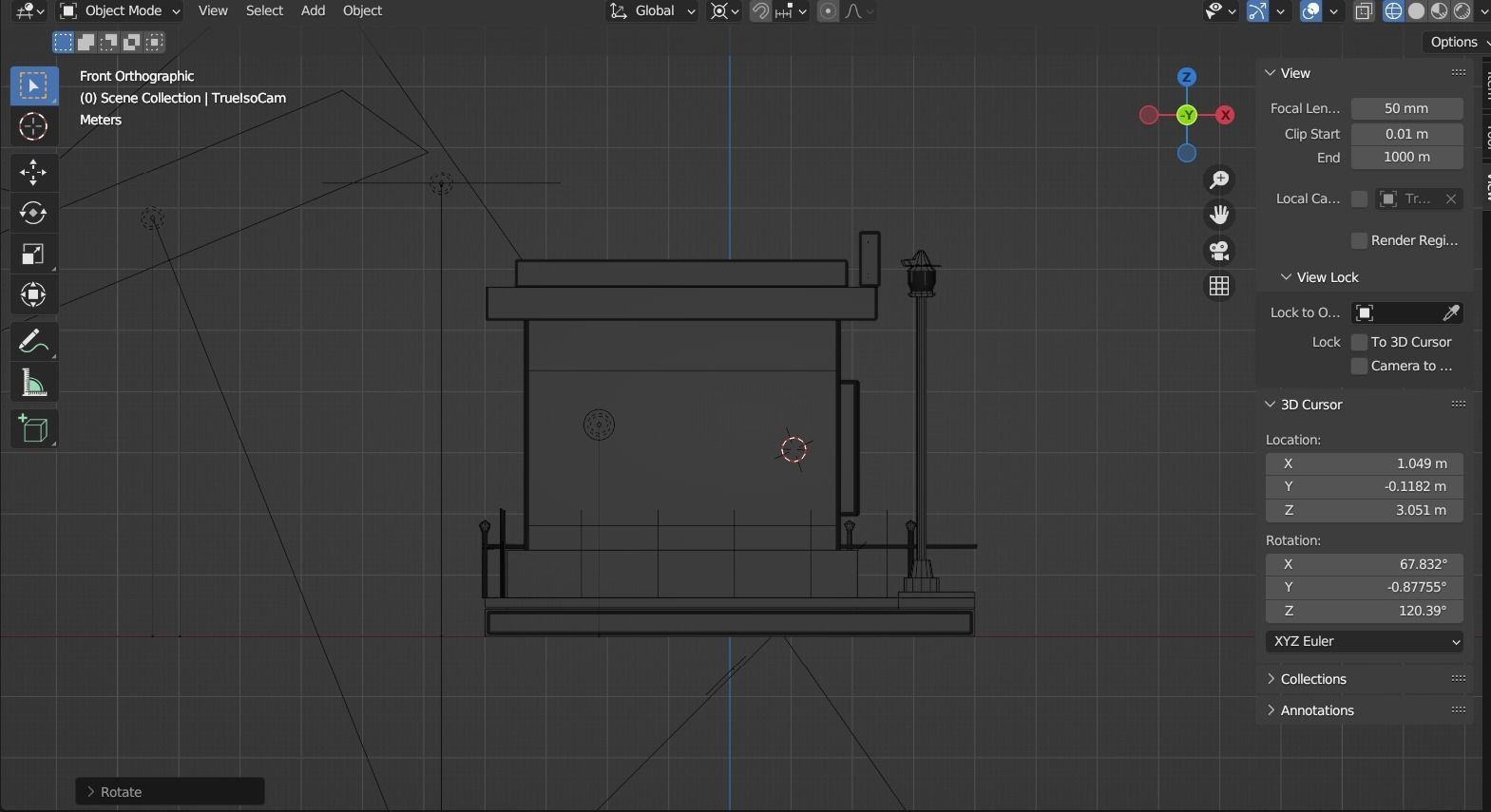
Task: Enable Lock Camera to View checkbox
Action: [1359, 366]
